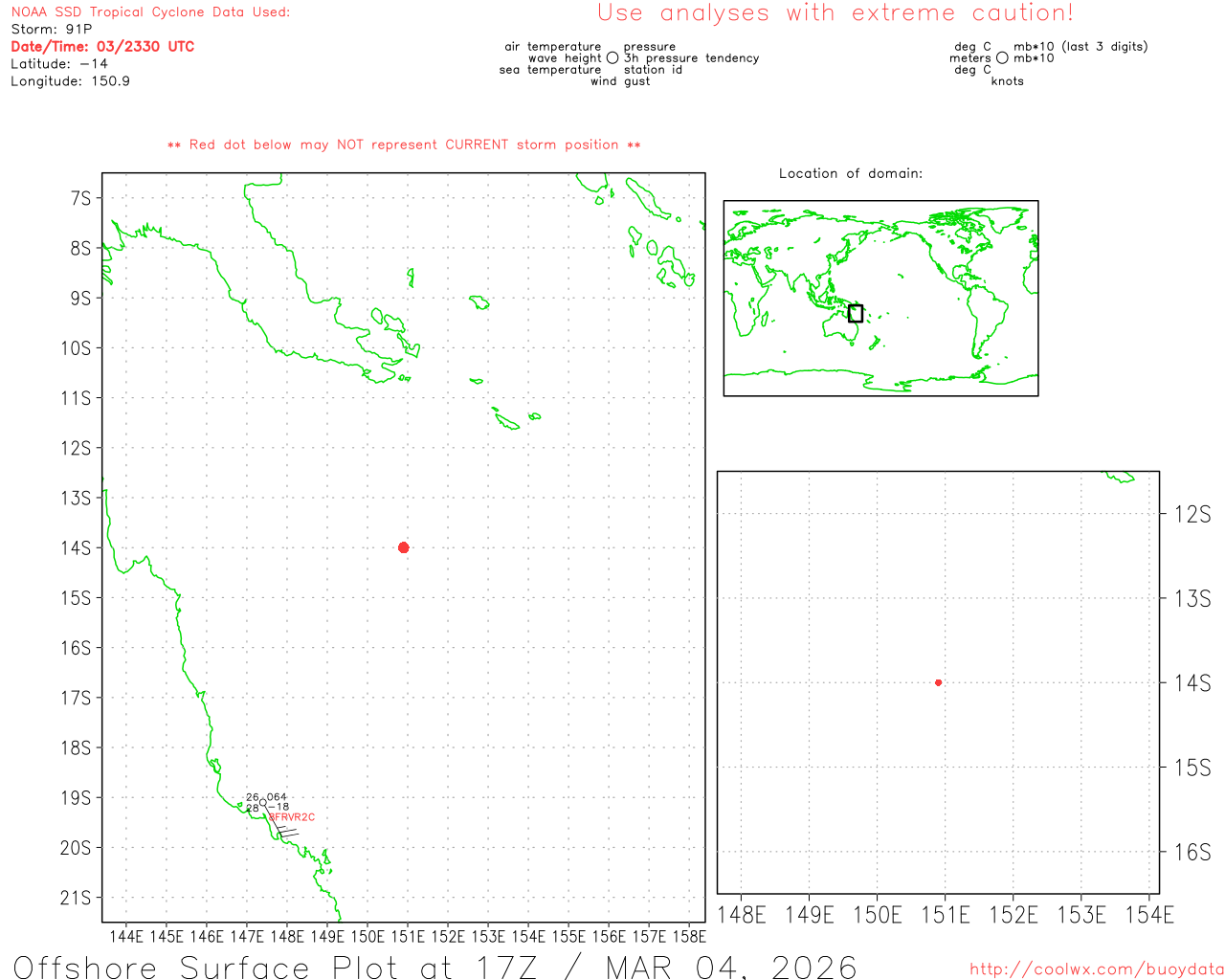This screenshot has width=1225, height=980.
Task: Click the "NOAA SSD Tropical Cyclone Data Used" header
Action: tap(150, 12)
